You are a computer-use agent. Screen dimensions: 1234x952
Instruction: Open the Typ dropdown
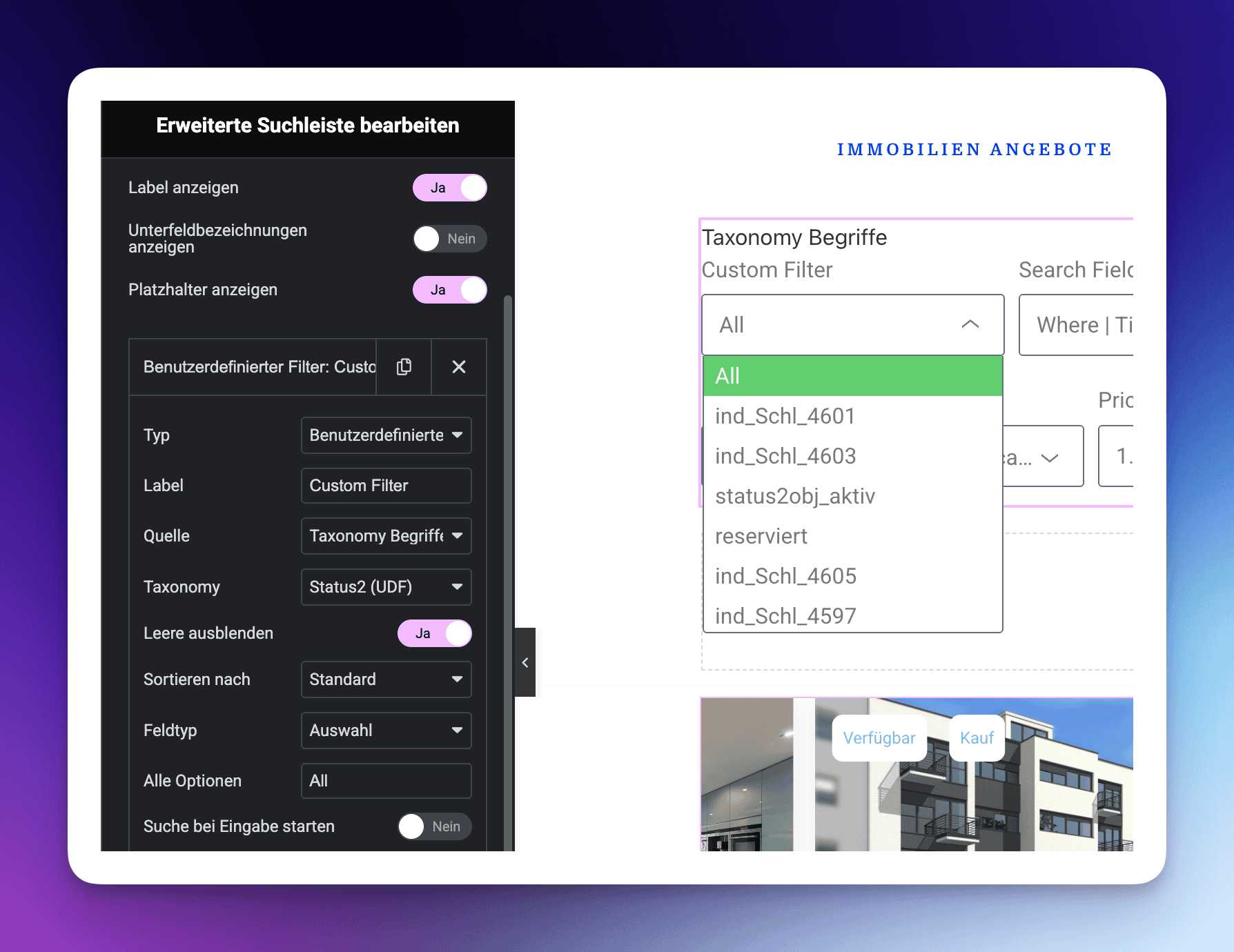pyautogui.click(x=386, y=435)
